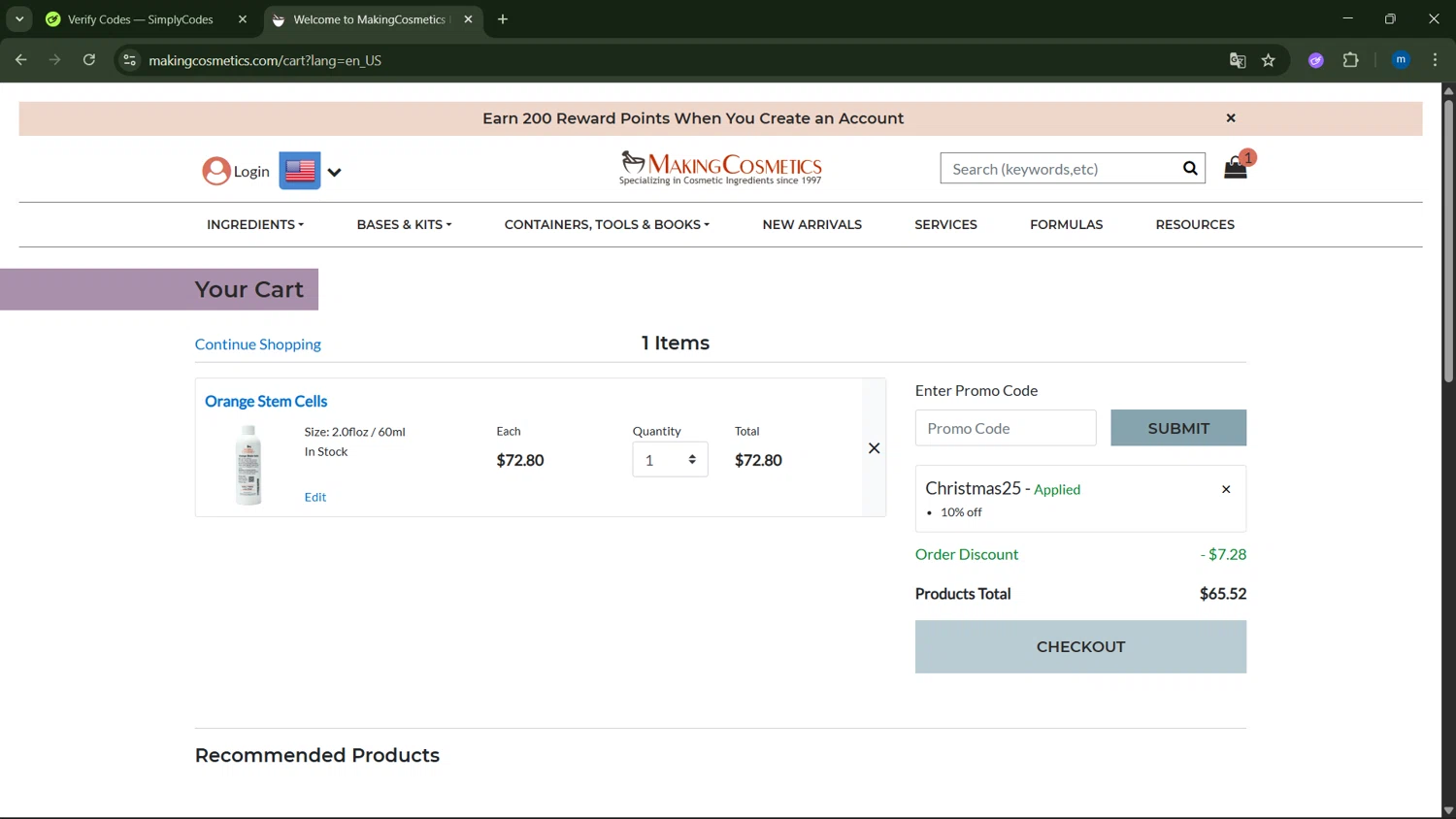Switch to Verify Codes SimplyCodes tab
The image size is (1456, 819).
[141, 19]
